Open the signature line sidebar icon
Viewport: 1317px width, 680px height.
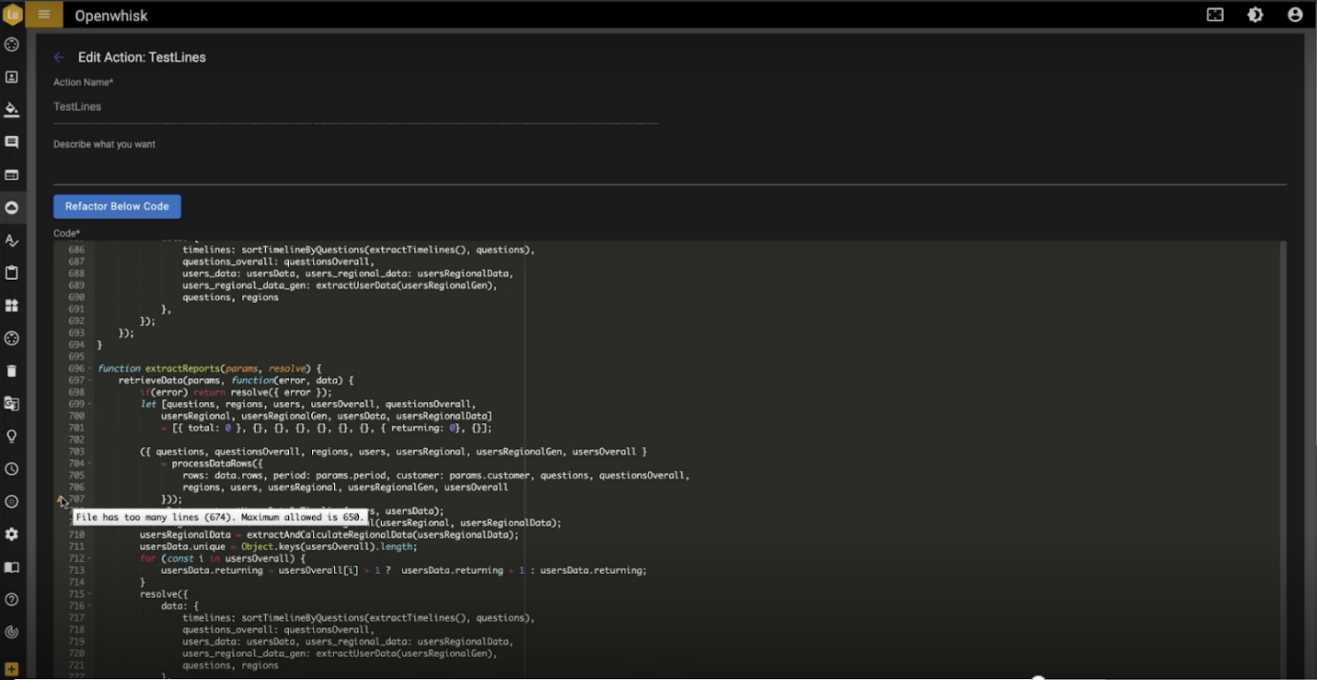point(12,241)
